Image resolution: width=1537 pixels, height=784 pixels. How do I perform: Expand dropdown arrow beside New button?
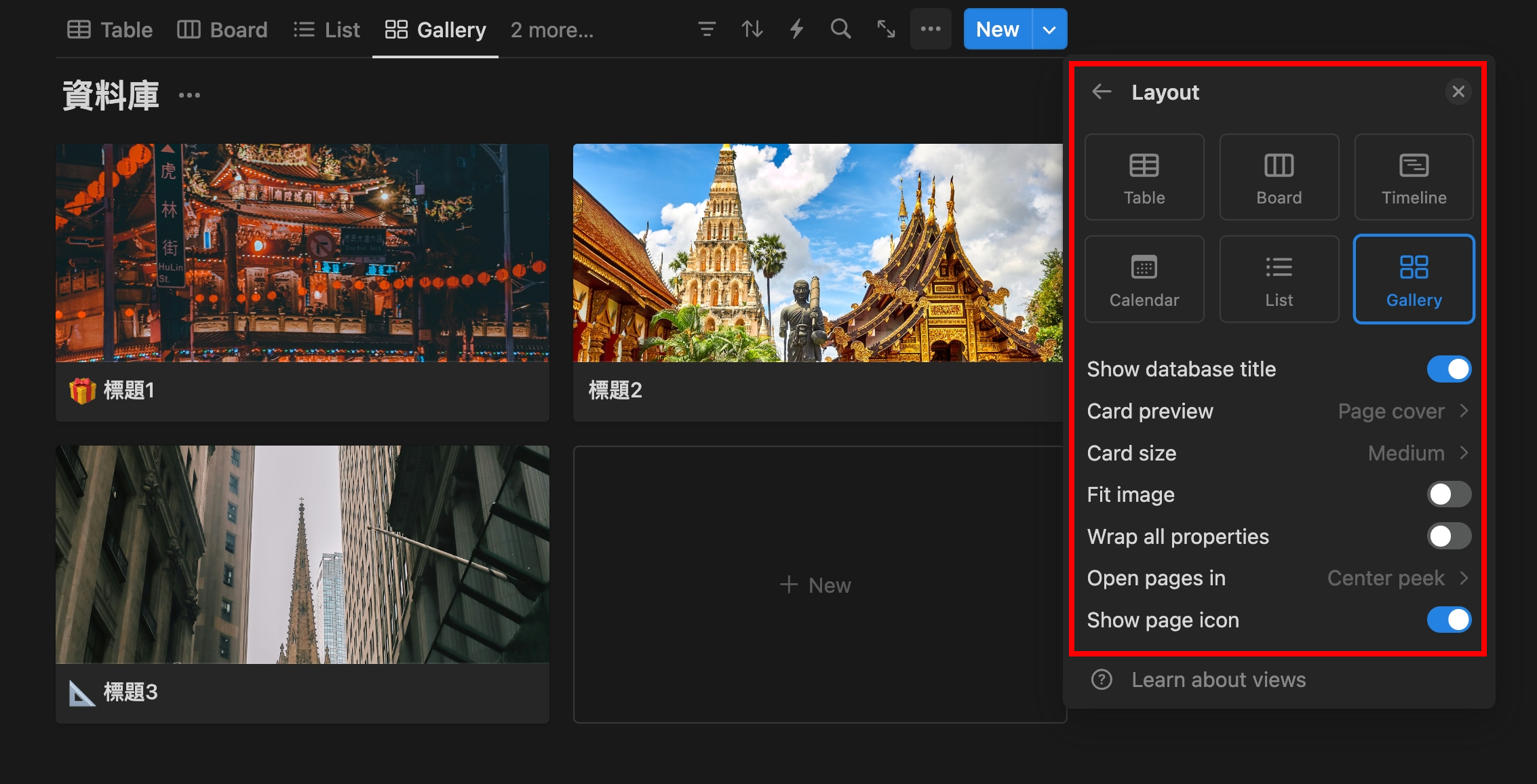1049,30
